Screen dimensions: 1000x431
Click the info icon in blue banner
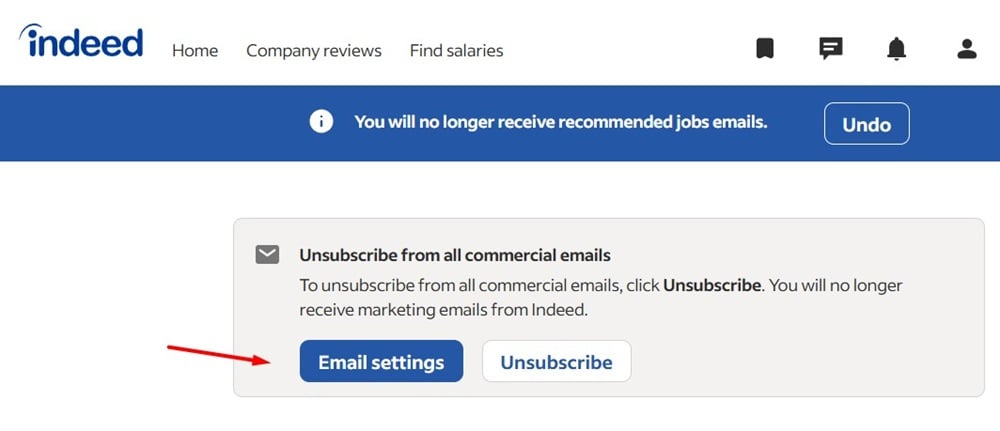(x=321, y=122)
